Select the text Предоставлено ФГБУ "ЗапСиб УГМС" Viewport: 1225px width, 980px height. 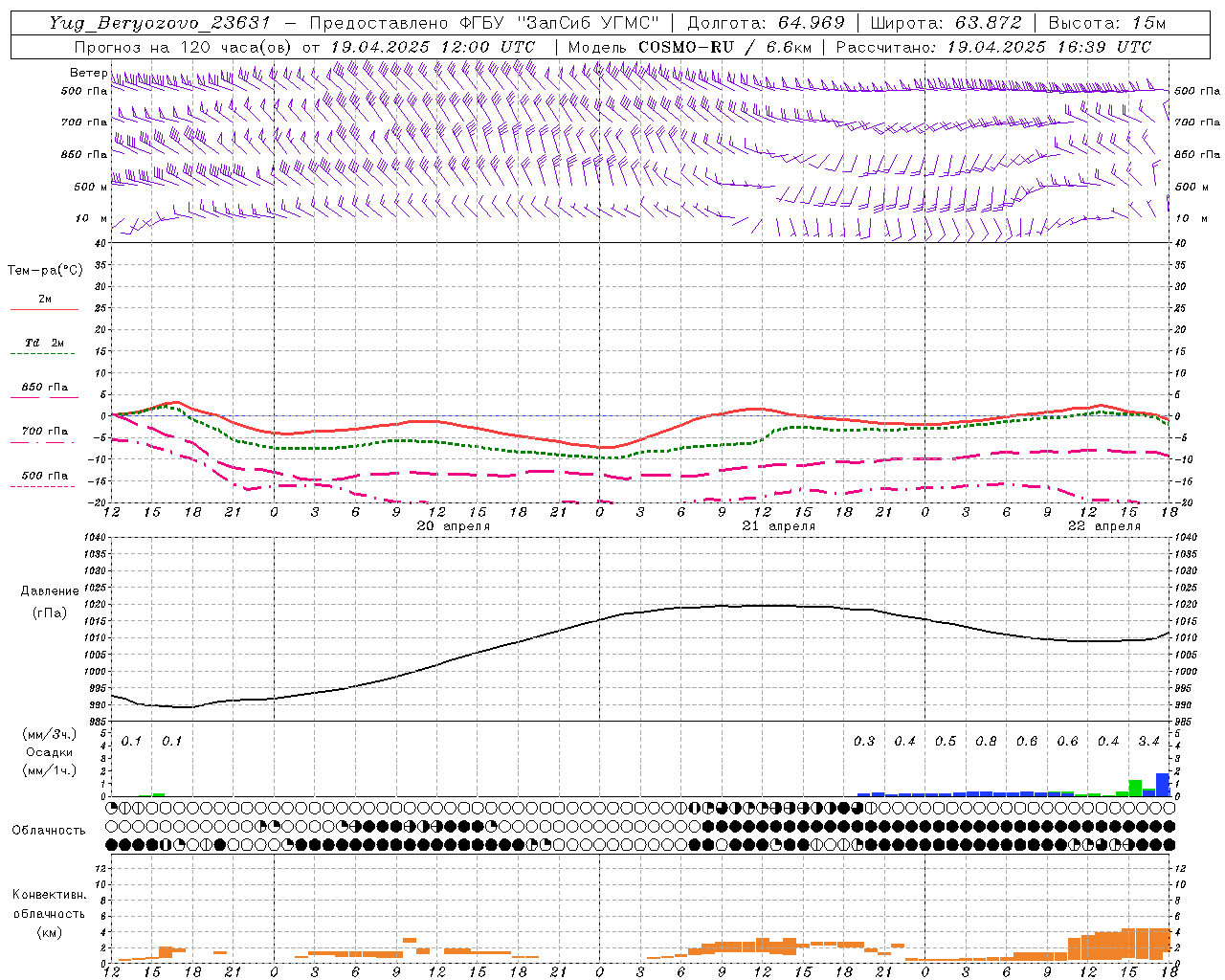coord(485,23)
